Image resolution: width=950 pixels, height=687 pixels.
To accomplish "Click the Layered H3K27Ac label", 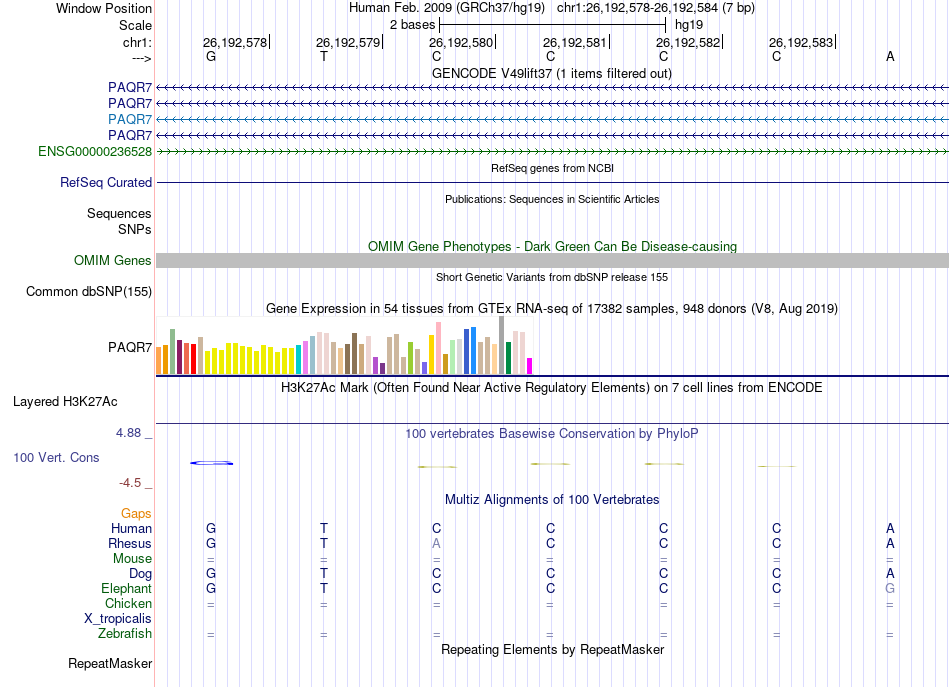I will (x=65, y=402).
